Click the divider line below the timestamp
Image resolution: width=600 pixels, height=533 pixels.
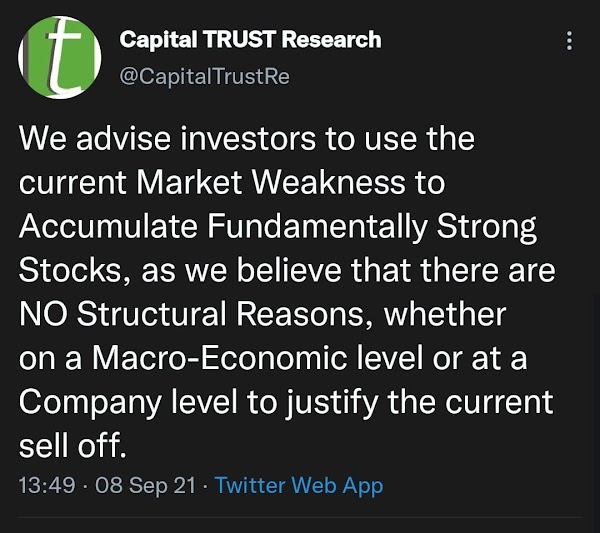pyautogui.click(x=300, y=518)
